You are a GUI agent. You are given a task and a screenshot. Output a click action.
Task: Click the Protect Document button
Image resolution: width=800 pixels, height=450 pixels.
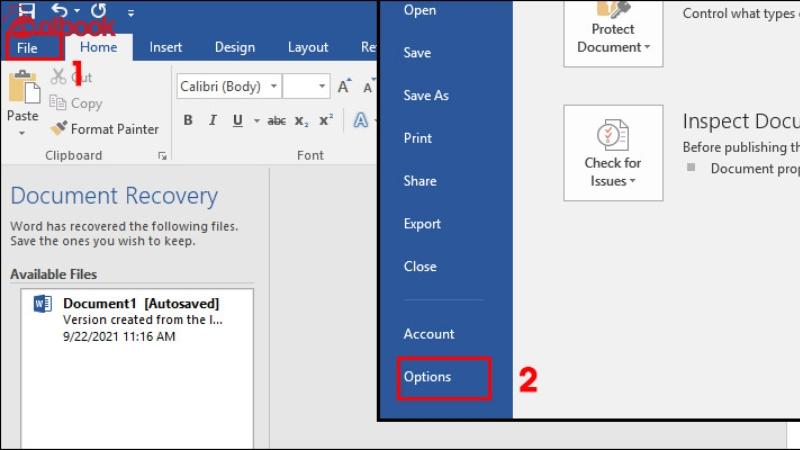[613, 33]
